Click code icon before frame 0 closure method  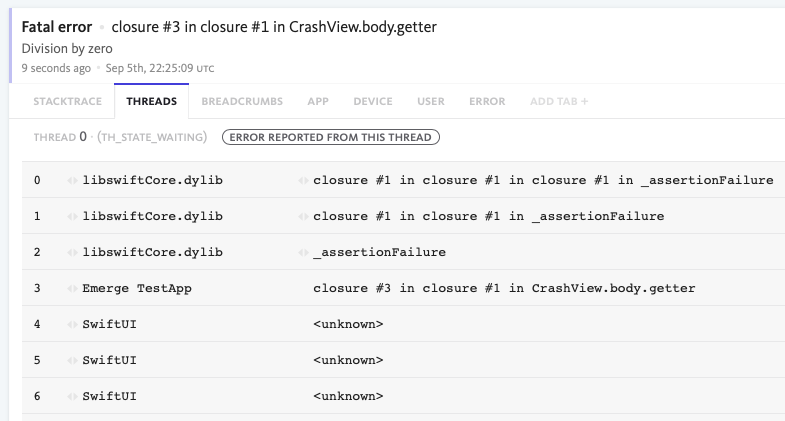pos(303,180)
